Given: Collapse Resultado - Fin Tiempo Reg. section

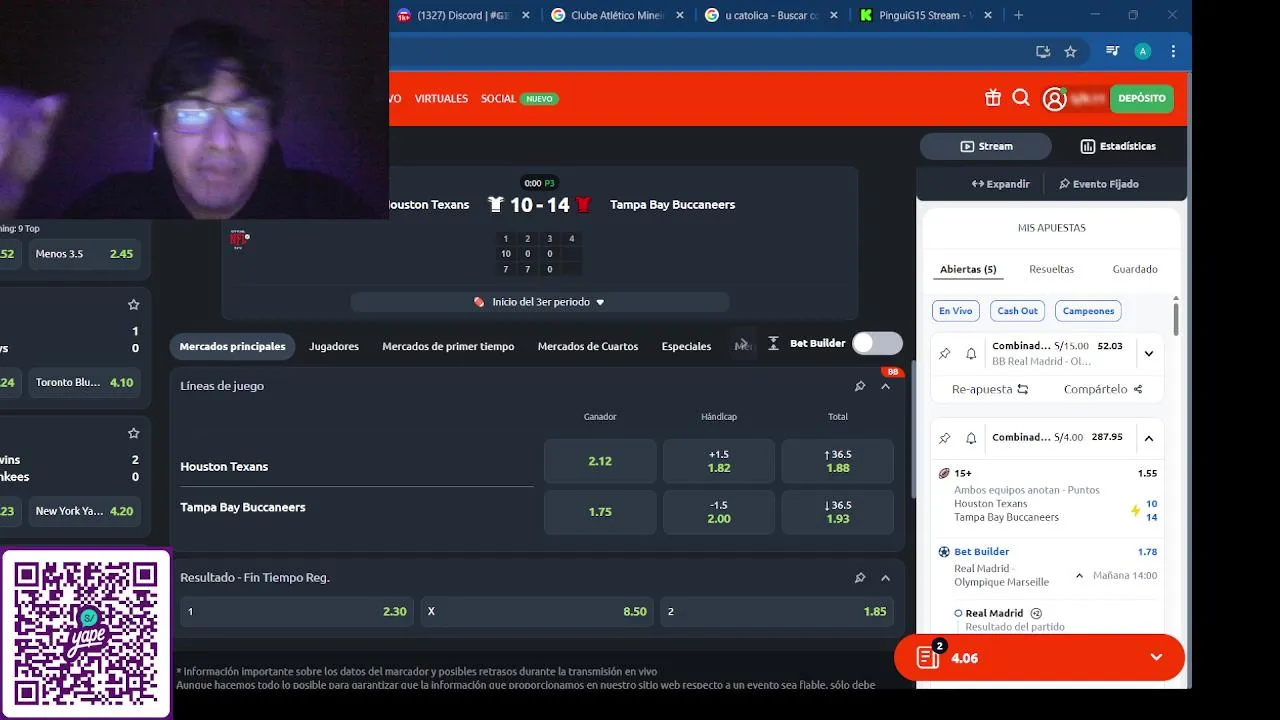Looking at the screenshot, I should pos(885,578).
